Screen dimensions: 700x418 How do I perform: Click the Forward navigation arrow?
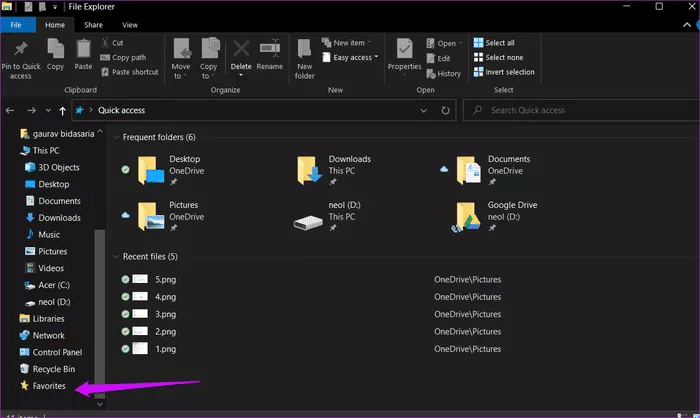[x=31, y=110]
